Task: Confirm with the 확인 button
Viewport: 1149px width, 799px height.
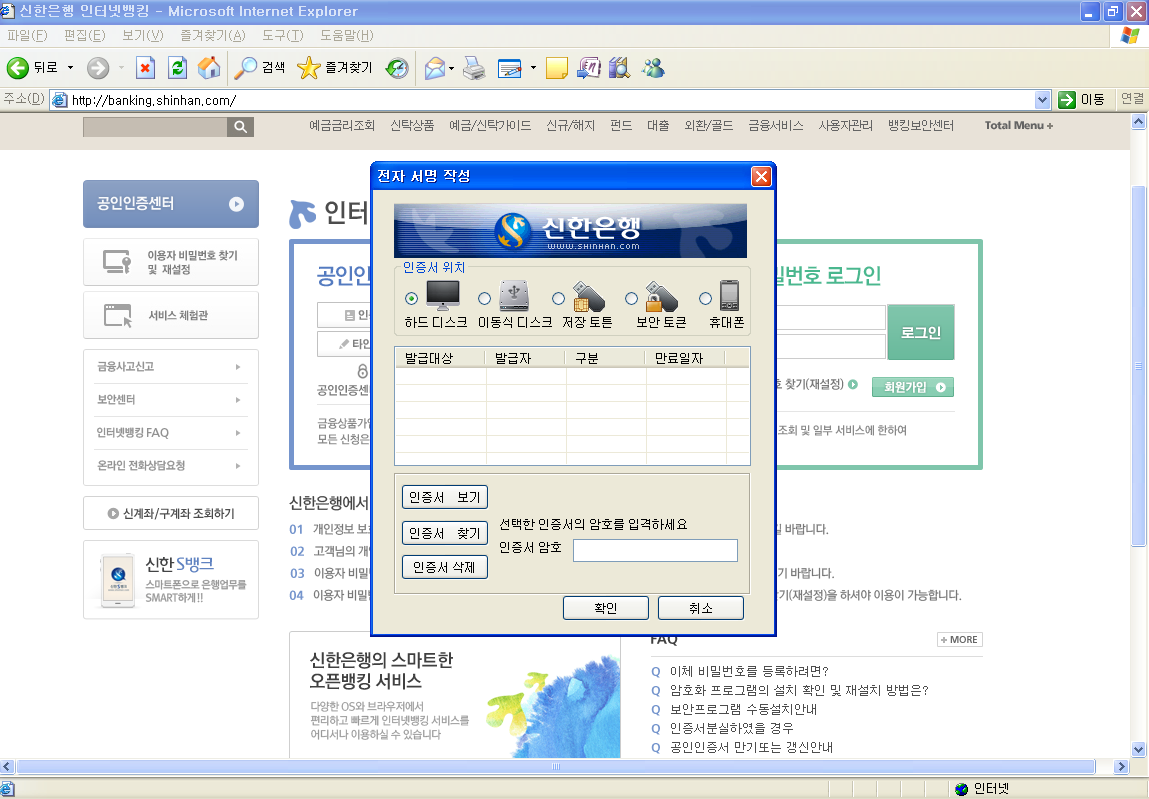Action: click(x=606, y=608)
